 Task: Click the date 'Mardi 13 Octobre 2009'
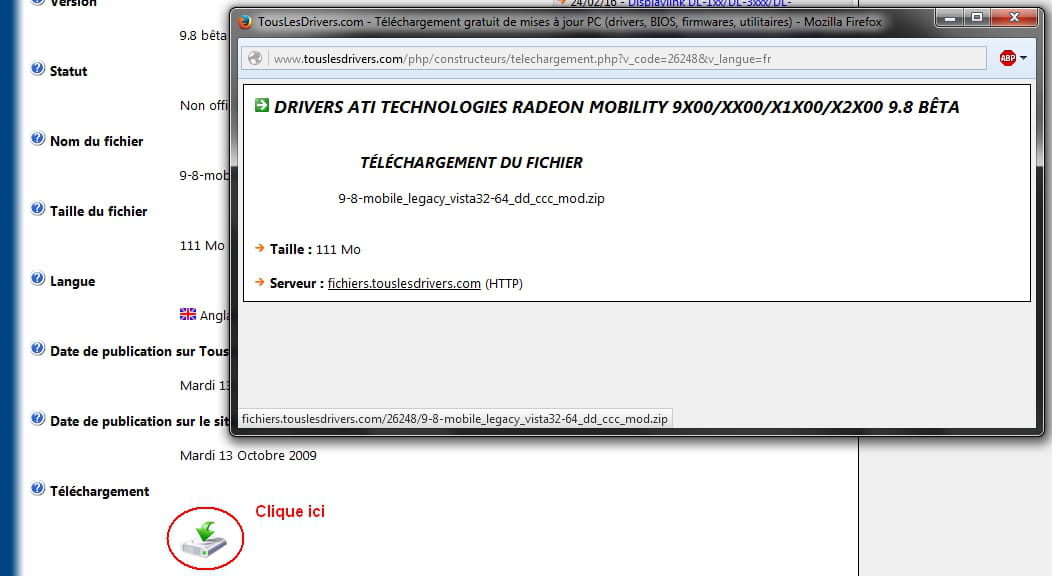(x=248, y=456)
